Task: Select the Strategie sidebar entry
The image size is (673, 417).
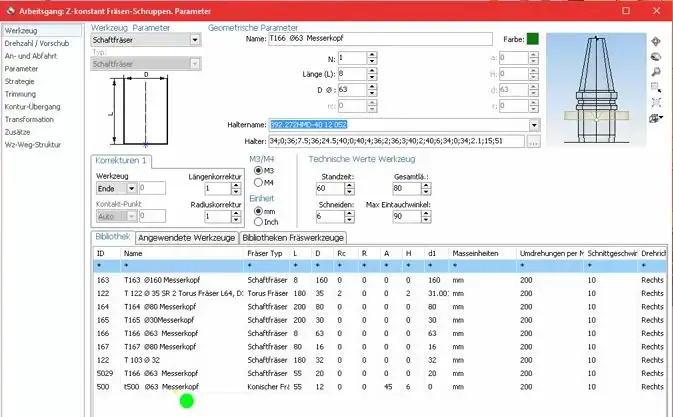Action: click(x=21, y=82)
